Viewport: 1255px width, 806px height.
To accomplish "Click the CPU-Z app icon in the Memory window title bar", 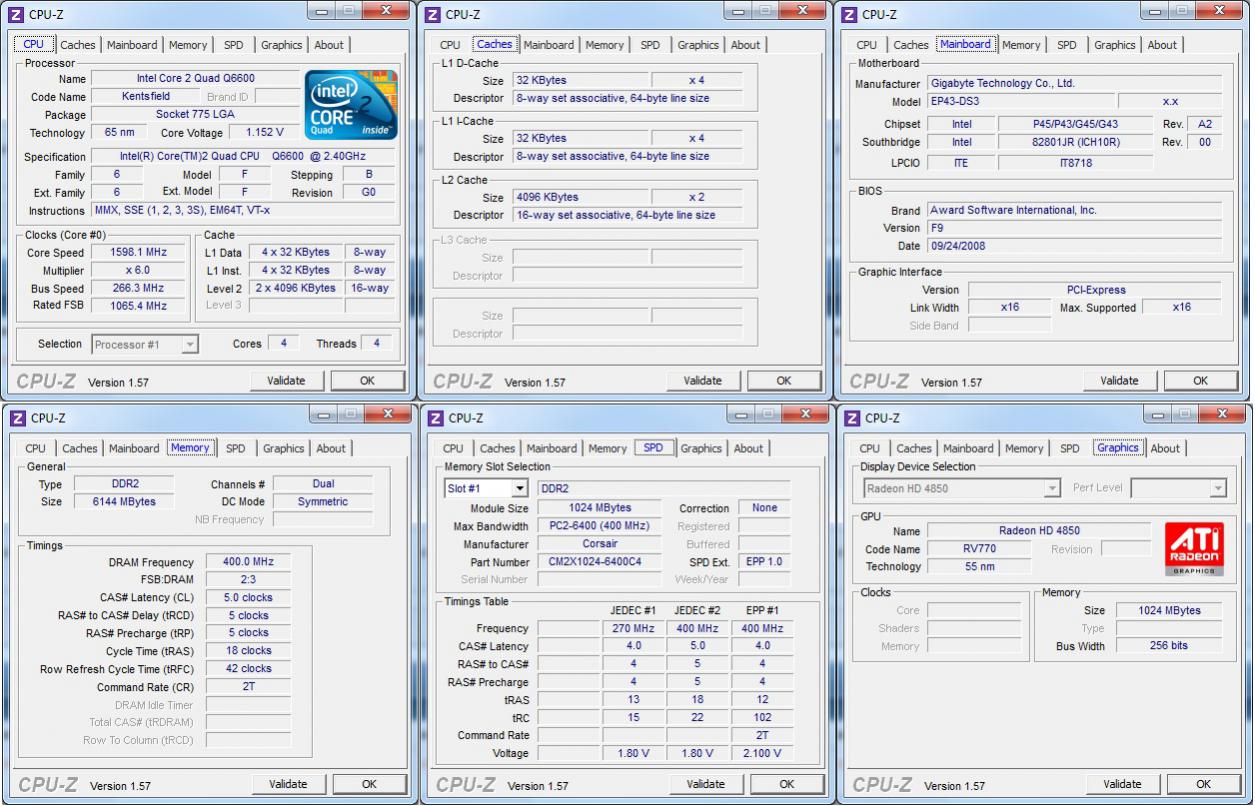I will point(16,418).
